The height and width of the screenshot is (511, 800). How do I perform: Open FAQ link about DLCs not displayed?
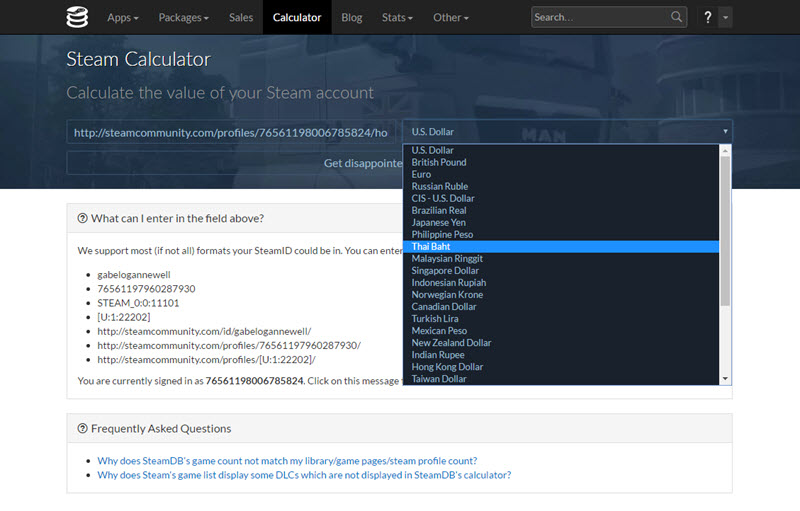pos(304,475)
